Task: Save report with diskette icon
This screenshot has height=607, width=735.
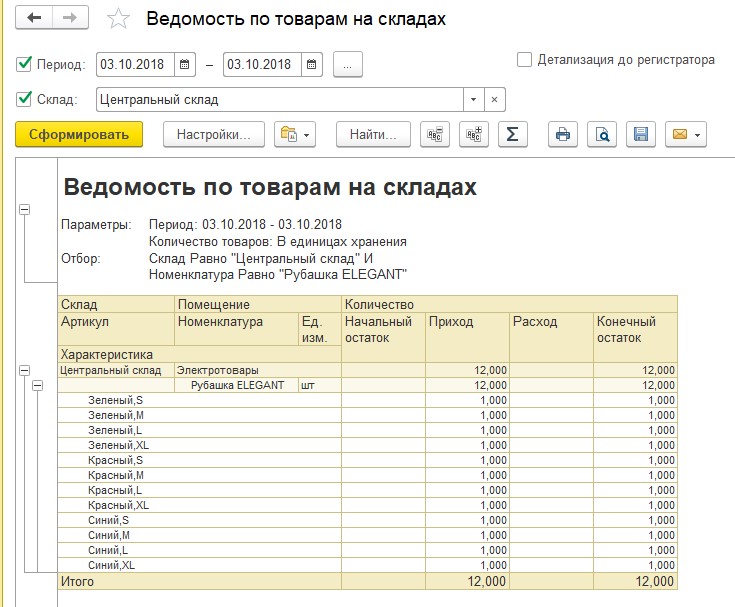Action: 641,135
